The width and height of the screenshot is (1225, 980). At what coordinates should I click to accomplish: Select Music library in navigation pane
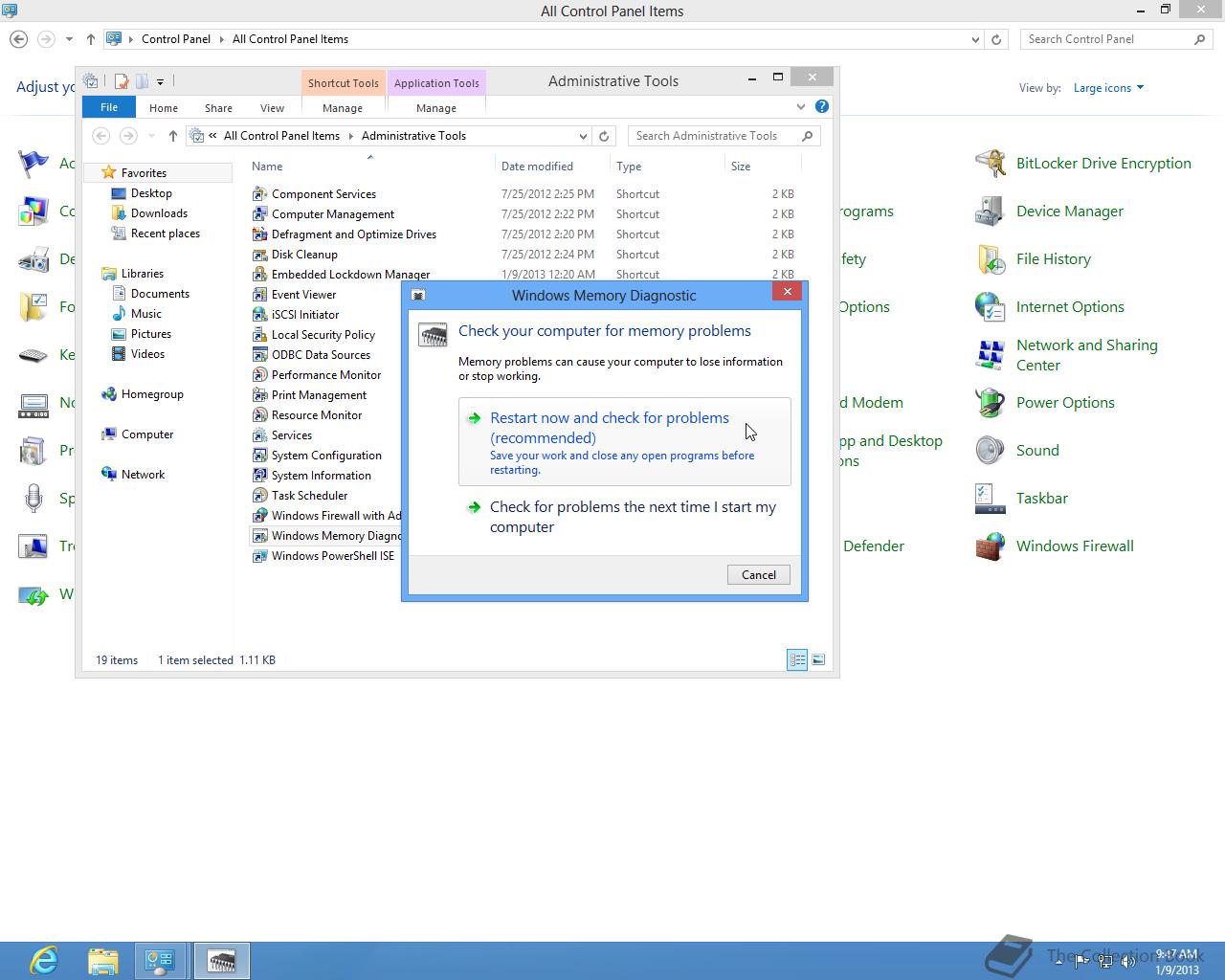pos(145,314)
